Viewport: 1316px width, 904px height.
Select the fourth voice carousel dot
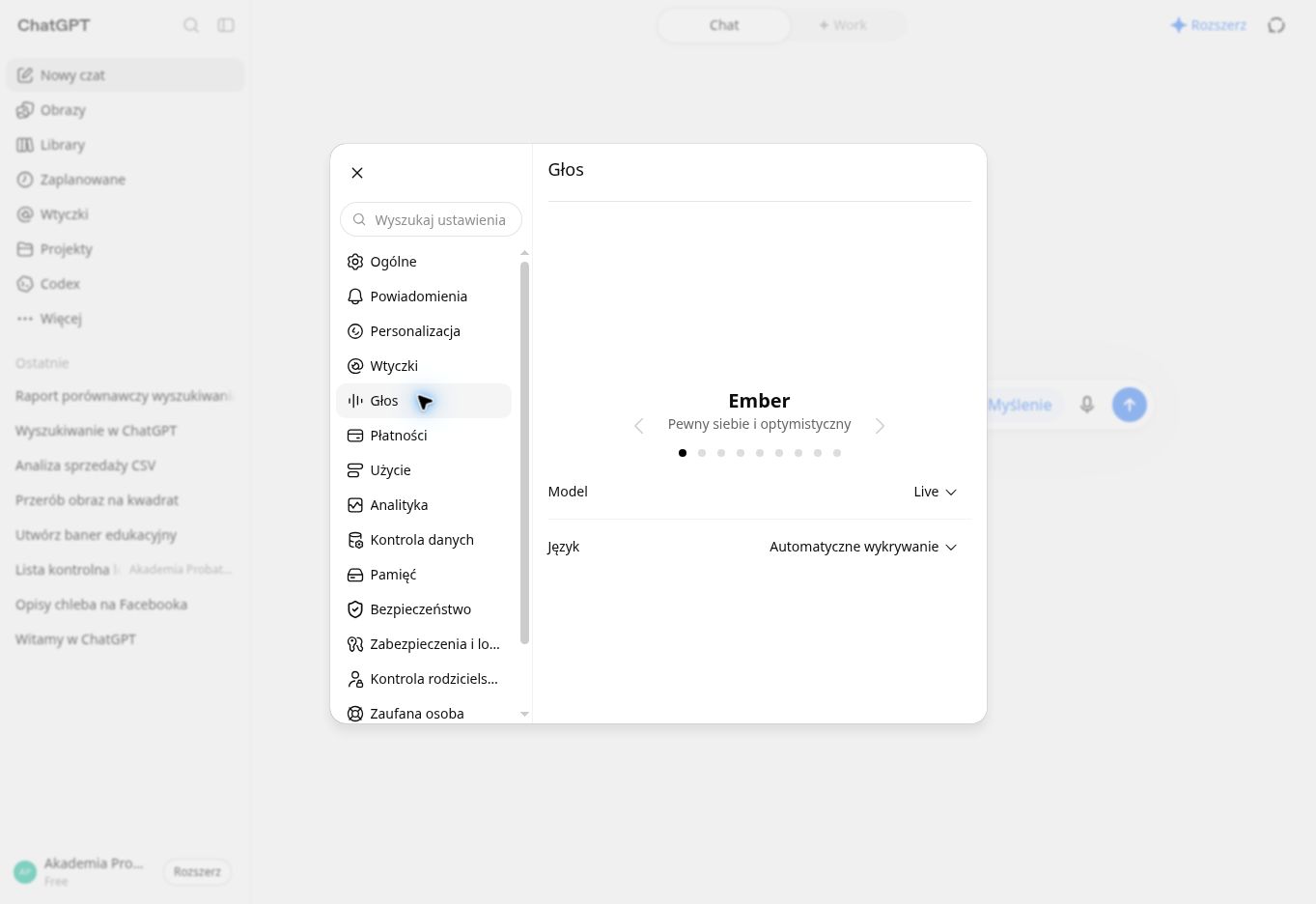741,453
